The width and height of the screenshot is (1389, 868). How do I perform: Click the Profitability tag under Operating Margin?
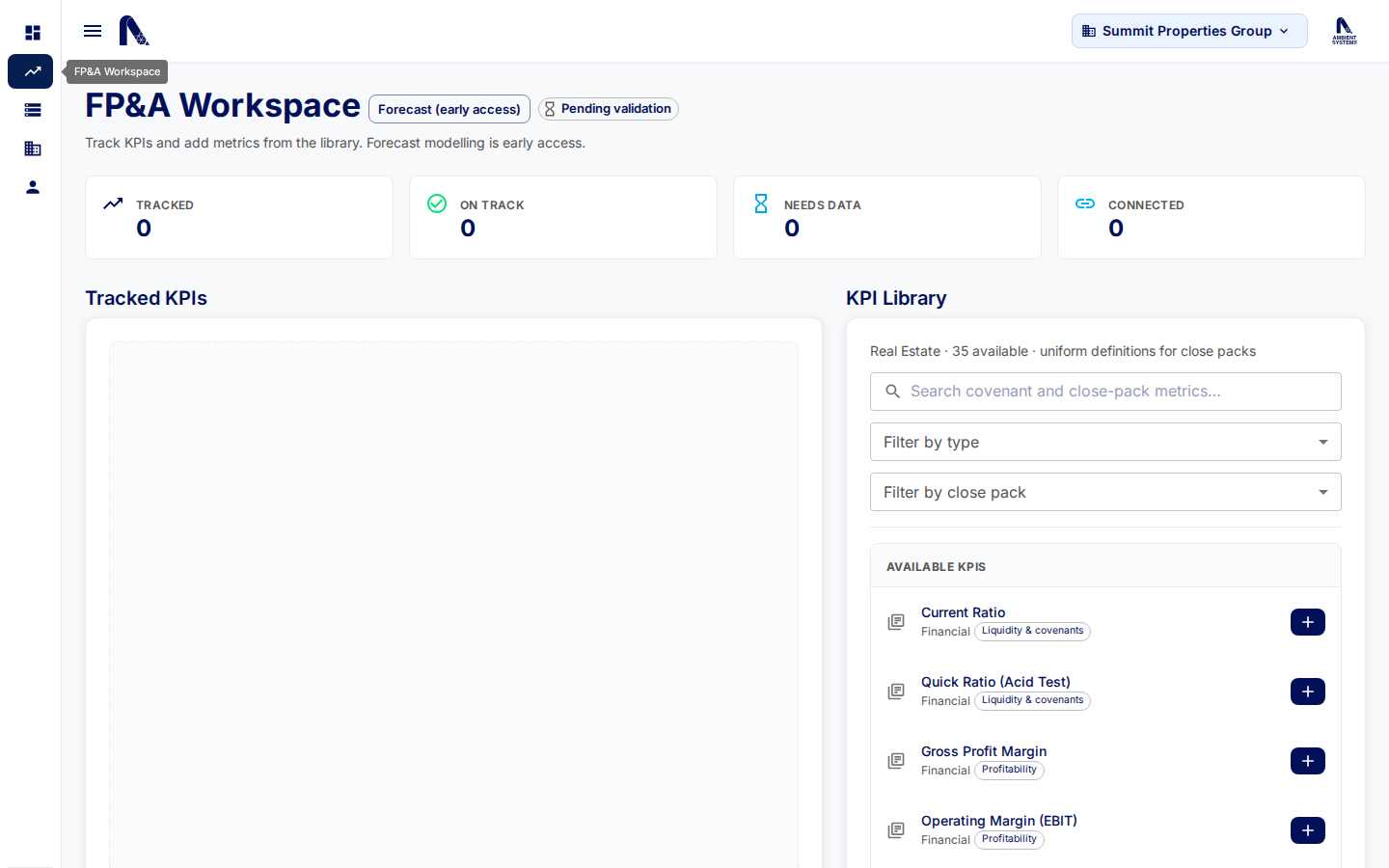[1009, 839]
